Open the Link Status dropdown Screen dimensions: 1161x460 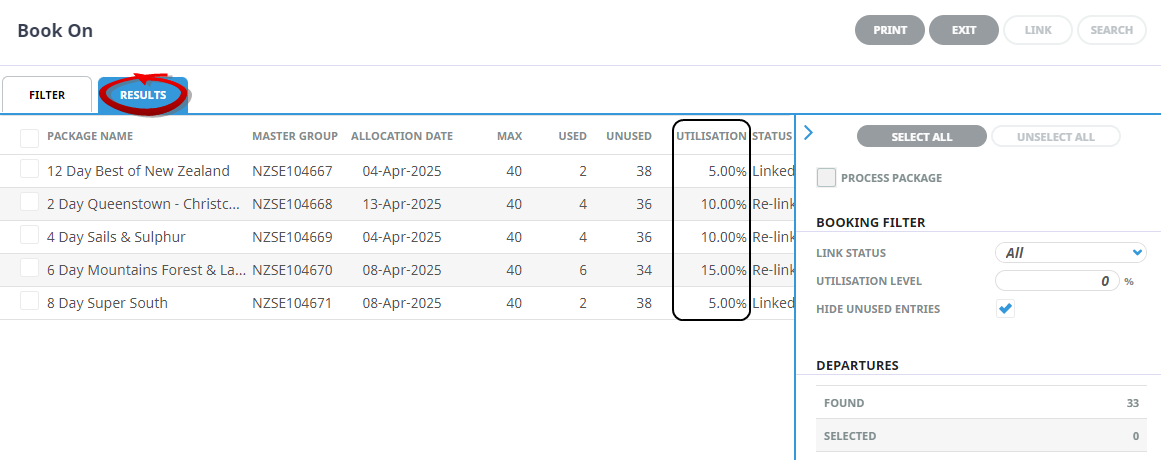(1070, 253)
